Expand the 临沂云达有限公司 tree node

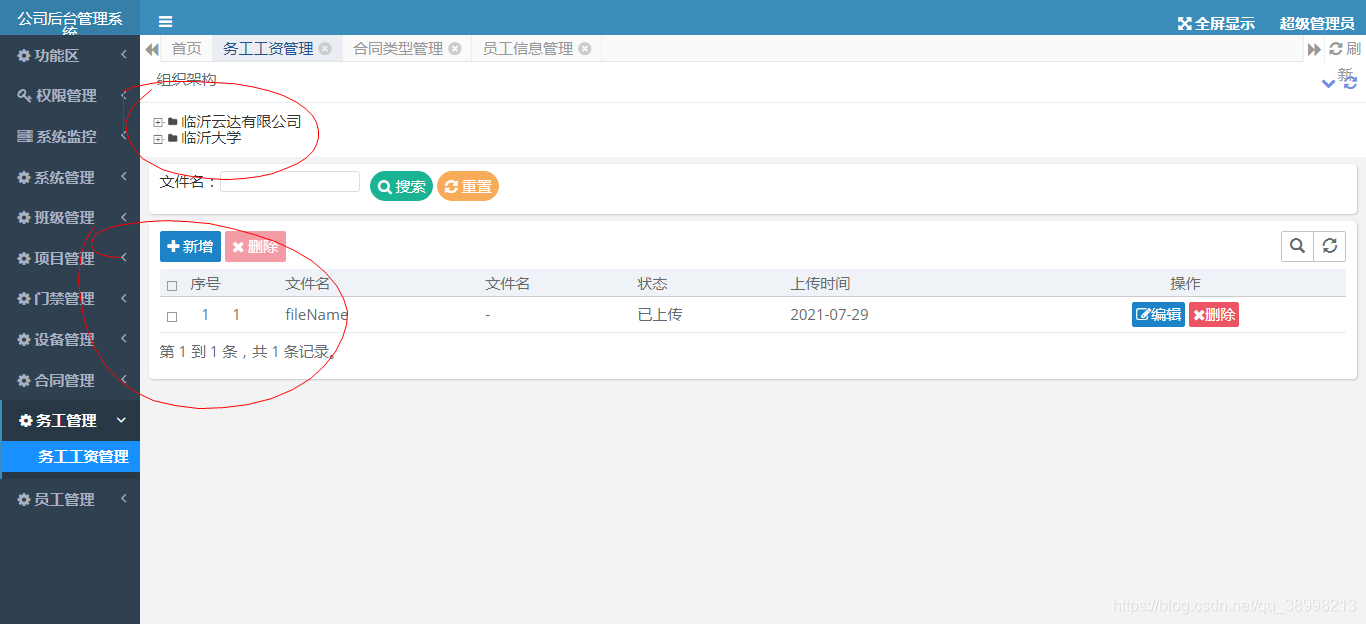[158, 122]
